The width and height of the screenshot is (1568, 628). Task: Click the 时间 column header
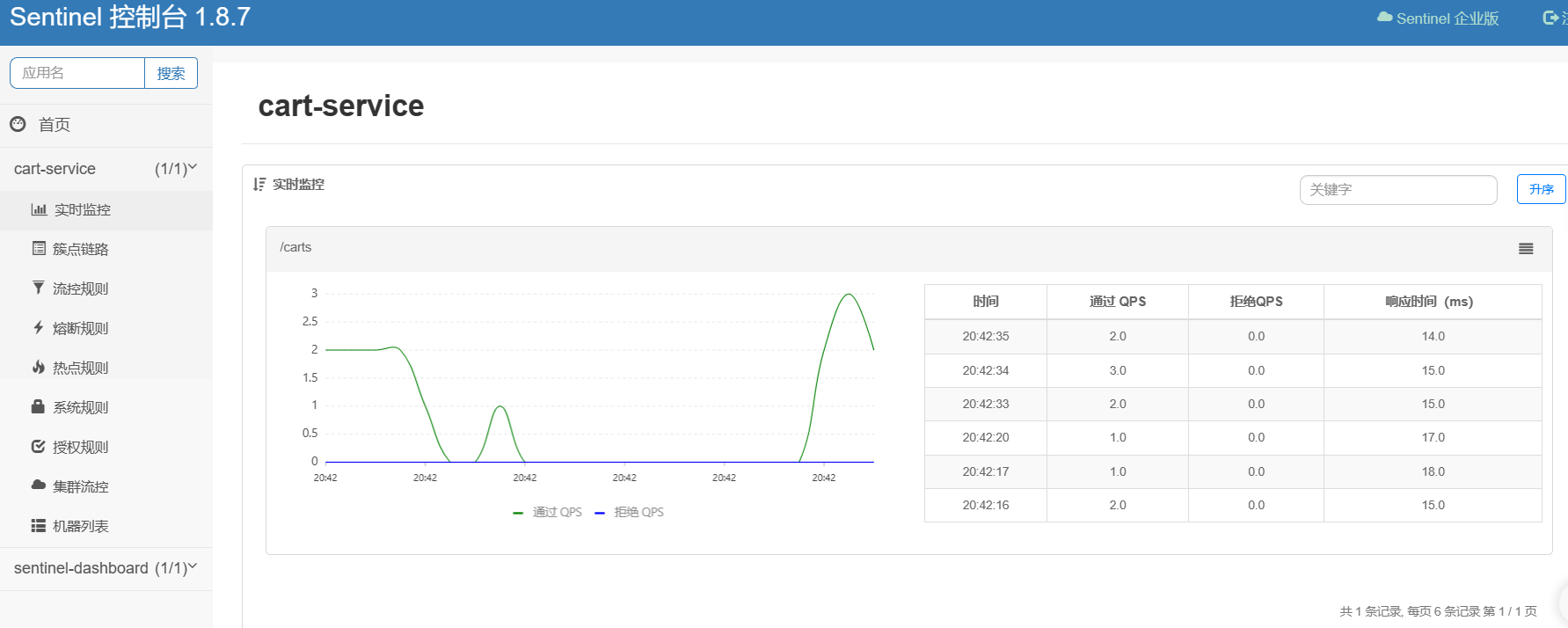(x=986, y=302)
